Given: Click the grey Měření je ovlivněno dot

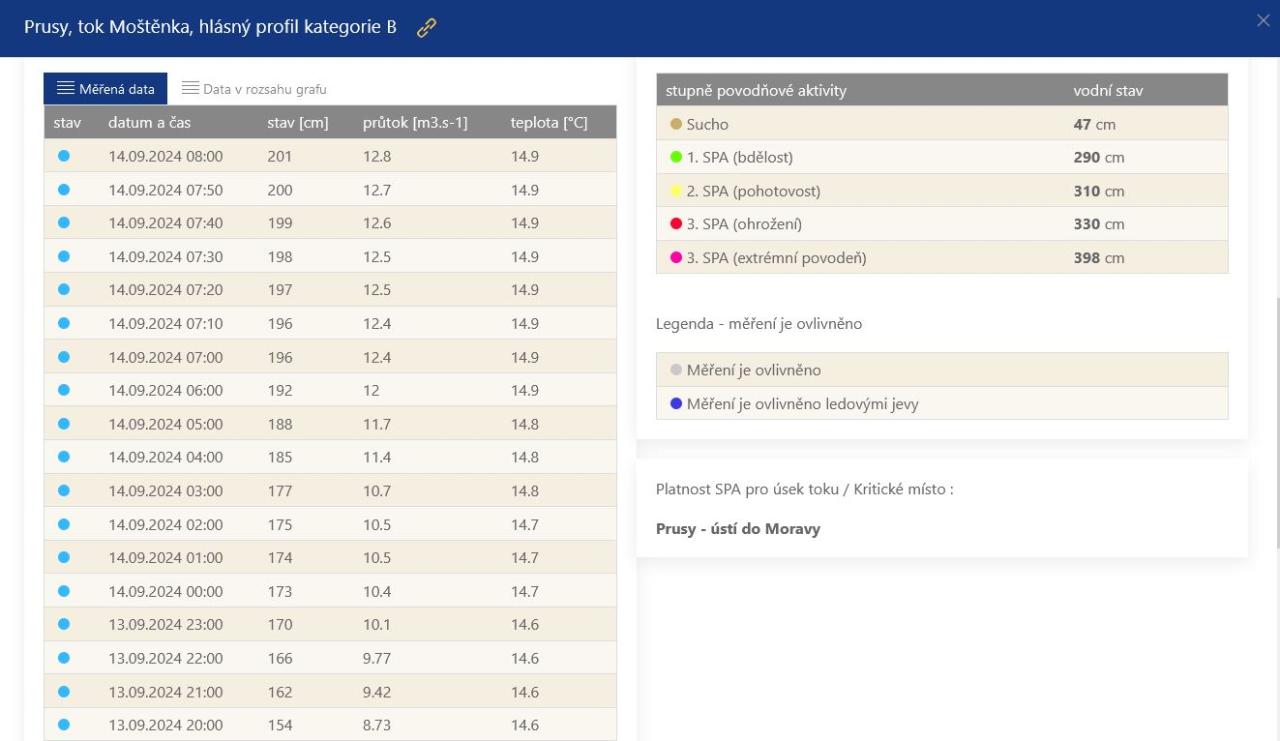Looking at the screenshot, I should [x=676, y=370].
